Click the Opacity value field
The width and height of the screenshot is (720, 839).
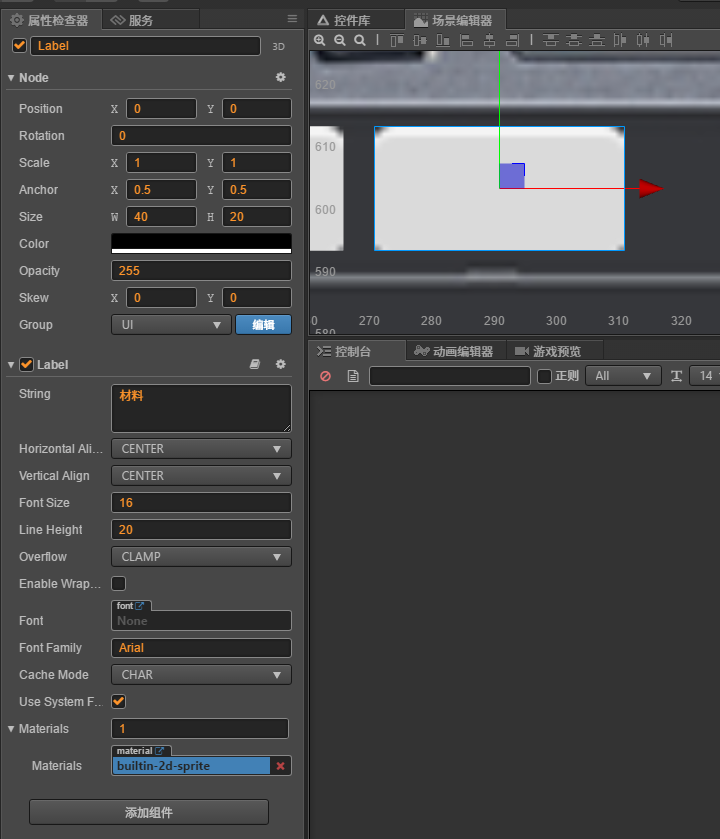pyautogui.click(x=201, y=271)
